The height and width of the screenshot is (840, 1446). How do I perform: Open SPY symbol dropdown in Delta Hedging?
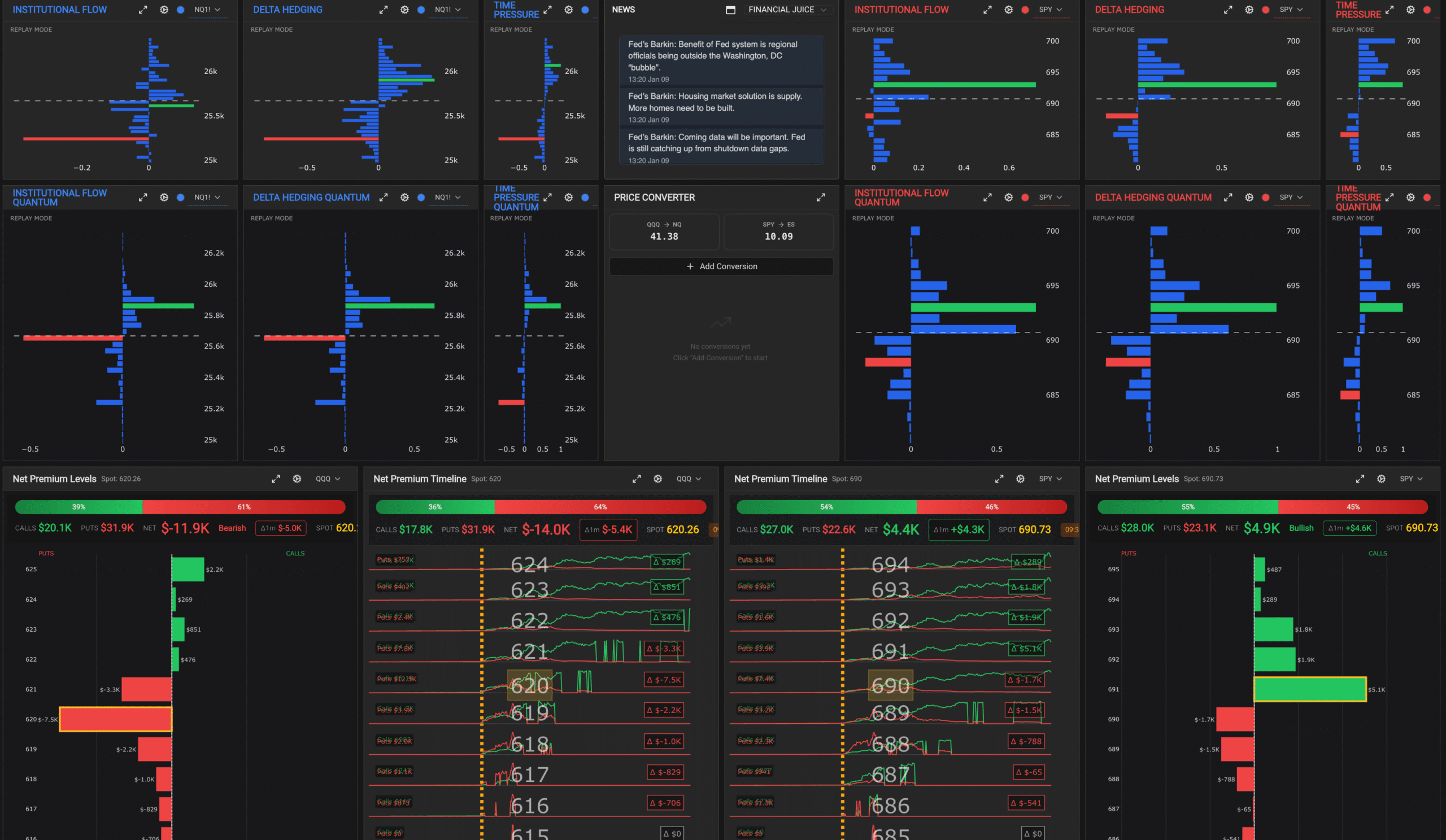coord(1291,10)
